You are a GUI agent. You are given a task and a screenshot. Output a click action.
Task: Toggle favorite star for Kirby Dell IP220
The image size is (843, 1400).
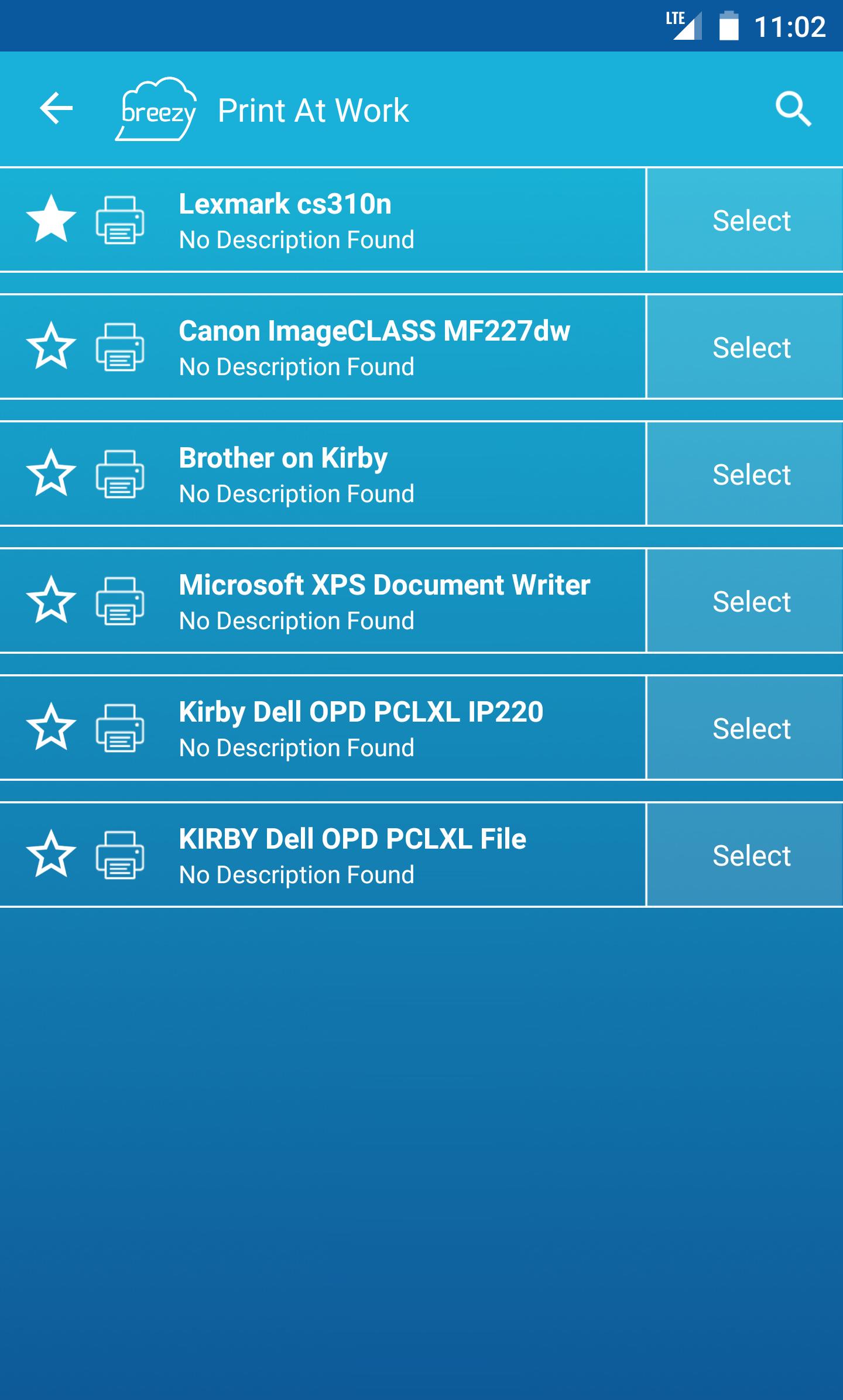pos(52,727)
